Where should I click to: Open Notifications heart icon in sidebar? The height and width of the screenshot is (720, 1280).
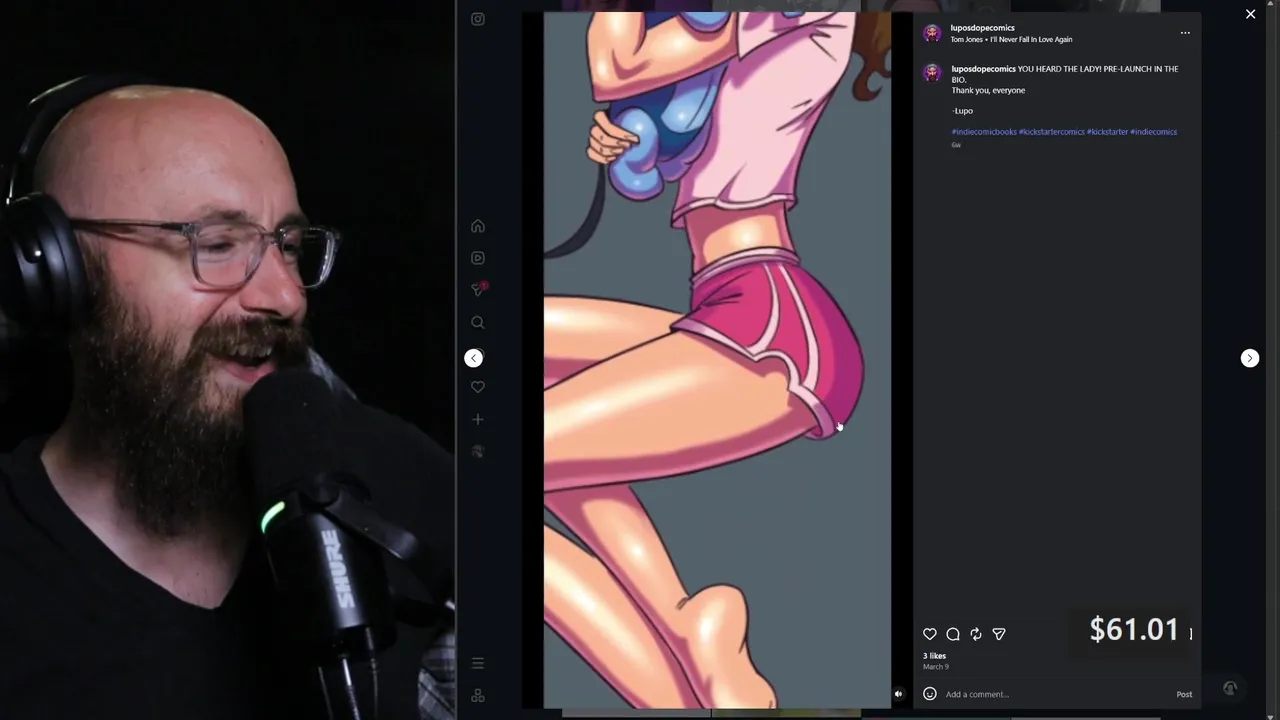[478, 387]
